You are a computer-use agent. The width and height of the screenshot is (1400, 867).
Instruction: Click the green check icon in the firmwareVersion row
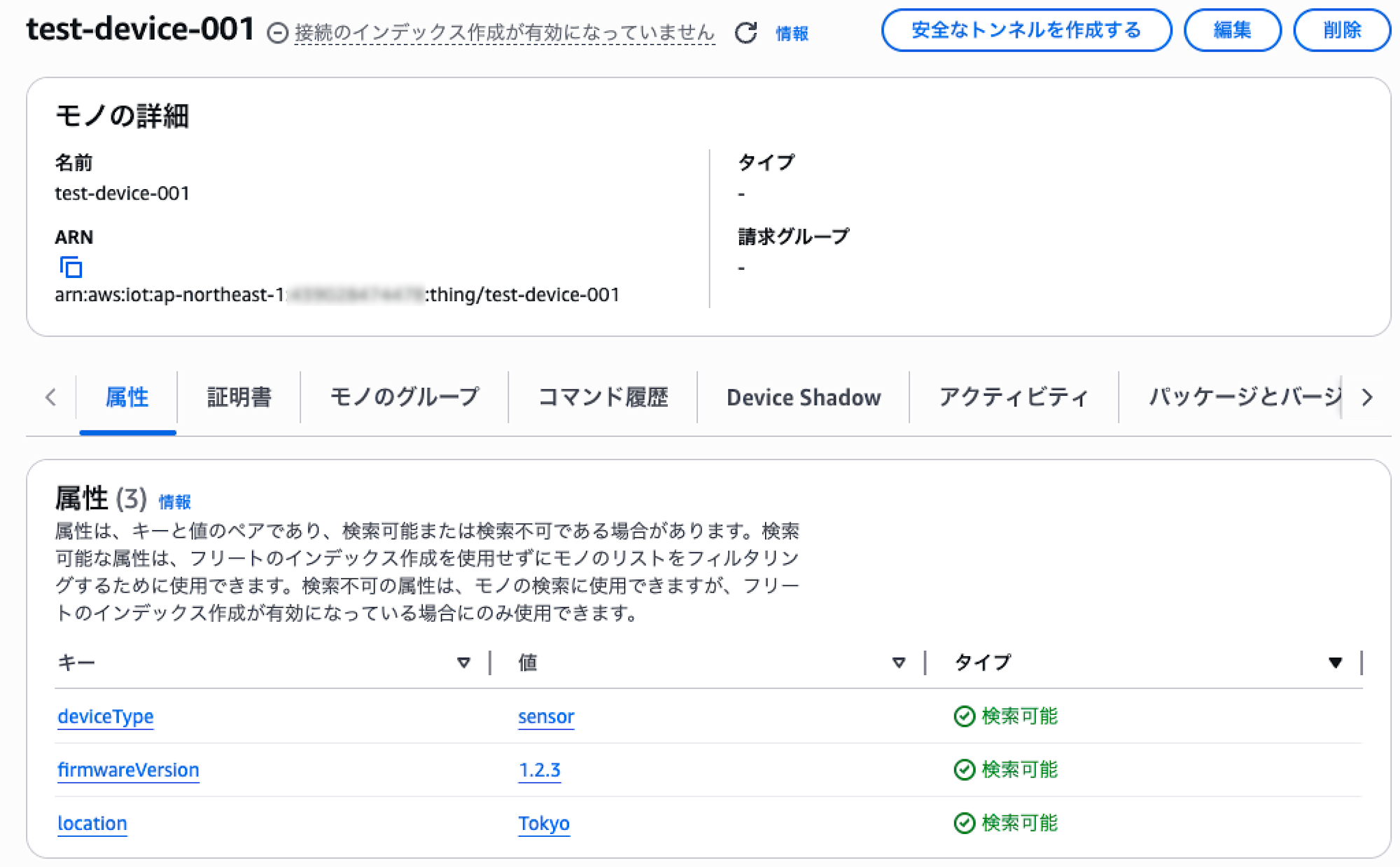pyautogui.click(x=964, y=769)
